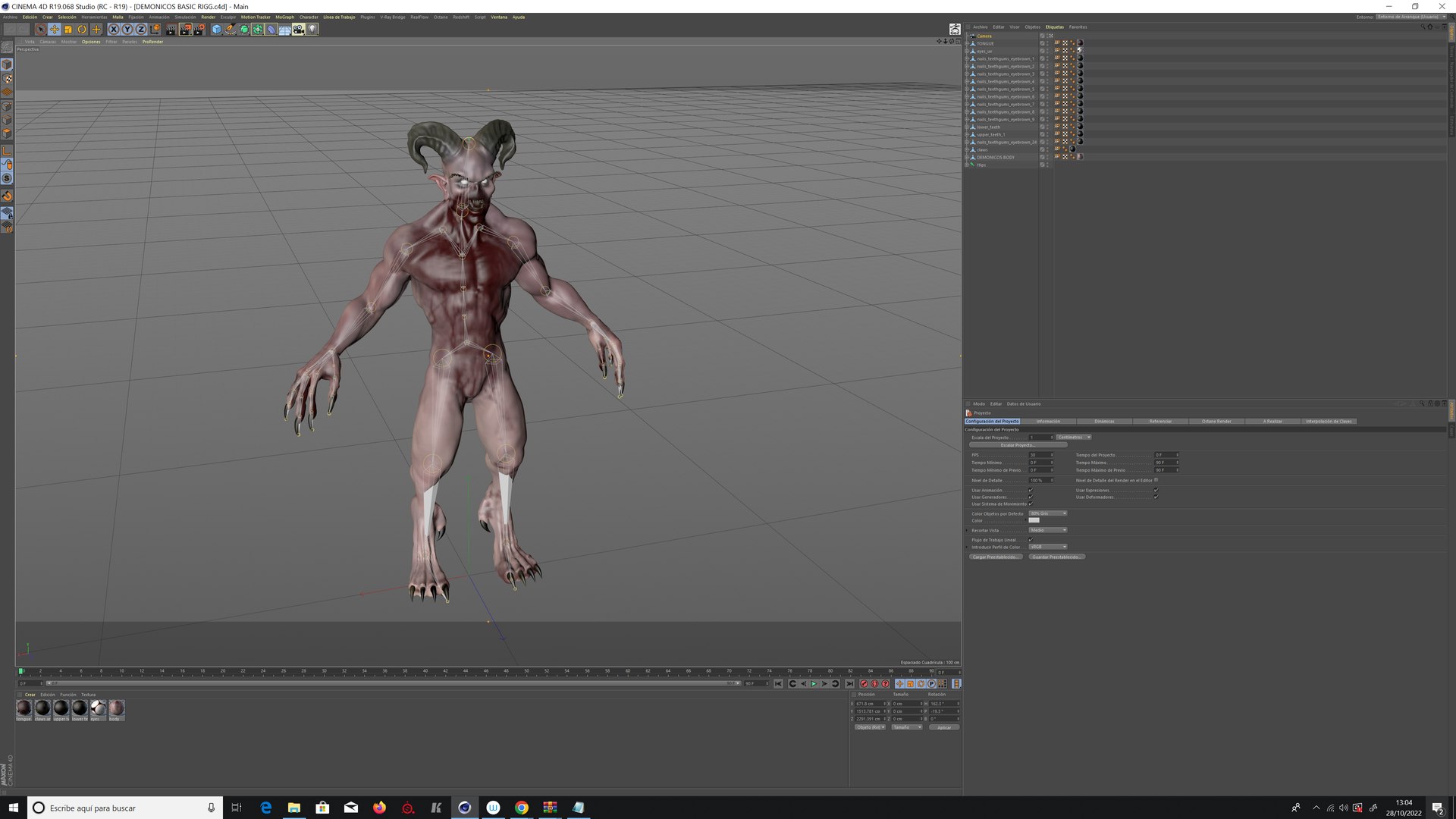Go to end of timeline

(x=849, y=684)
